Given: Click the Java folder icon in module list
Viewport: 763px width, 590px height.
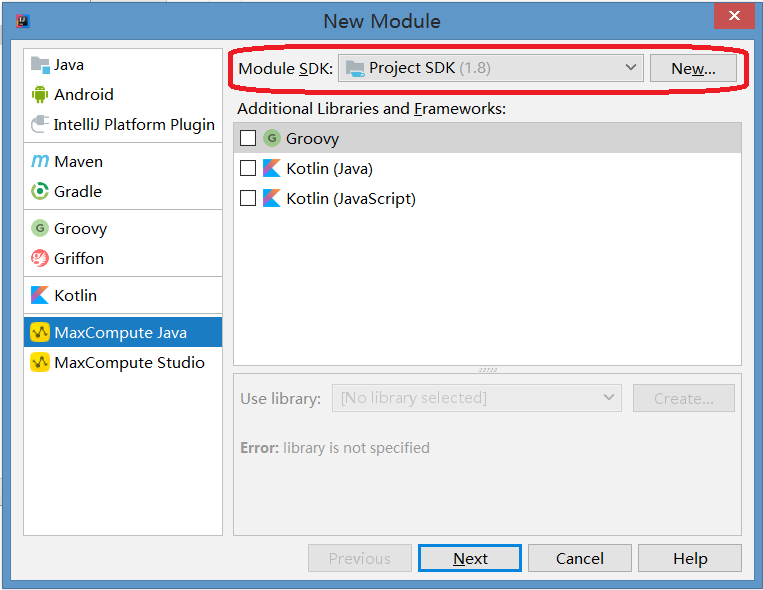Looking at the screenshot, I should (x=40, y=65).
